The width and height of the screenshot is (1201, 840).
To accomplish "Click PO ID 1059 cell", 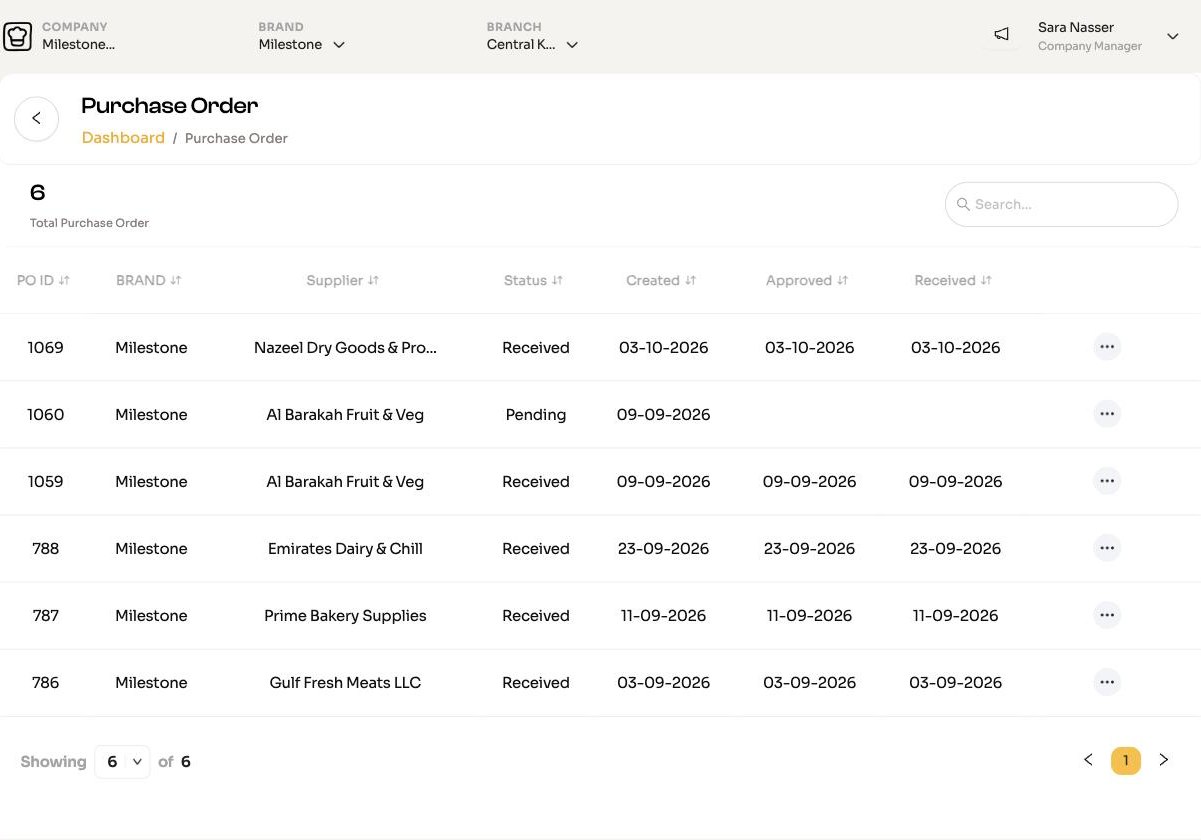I will coord(45,482).
